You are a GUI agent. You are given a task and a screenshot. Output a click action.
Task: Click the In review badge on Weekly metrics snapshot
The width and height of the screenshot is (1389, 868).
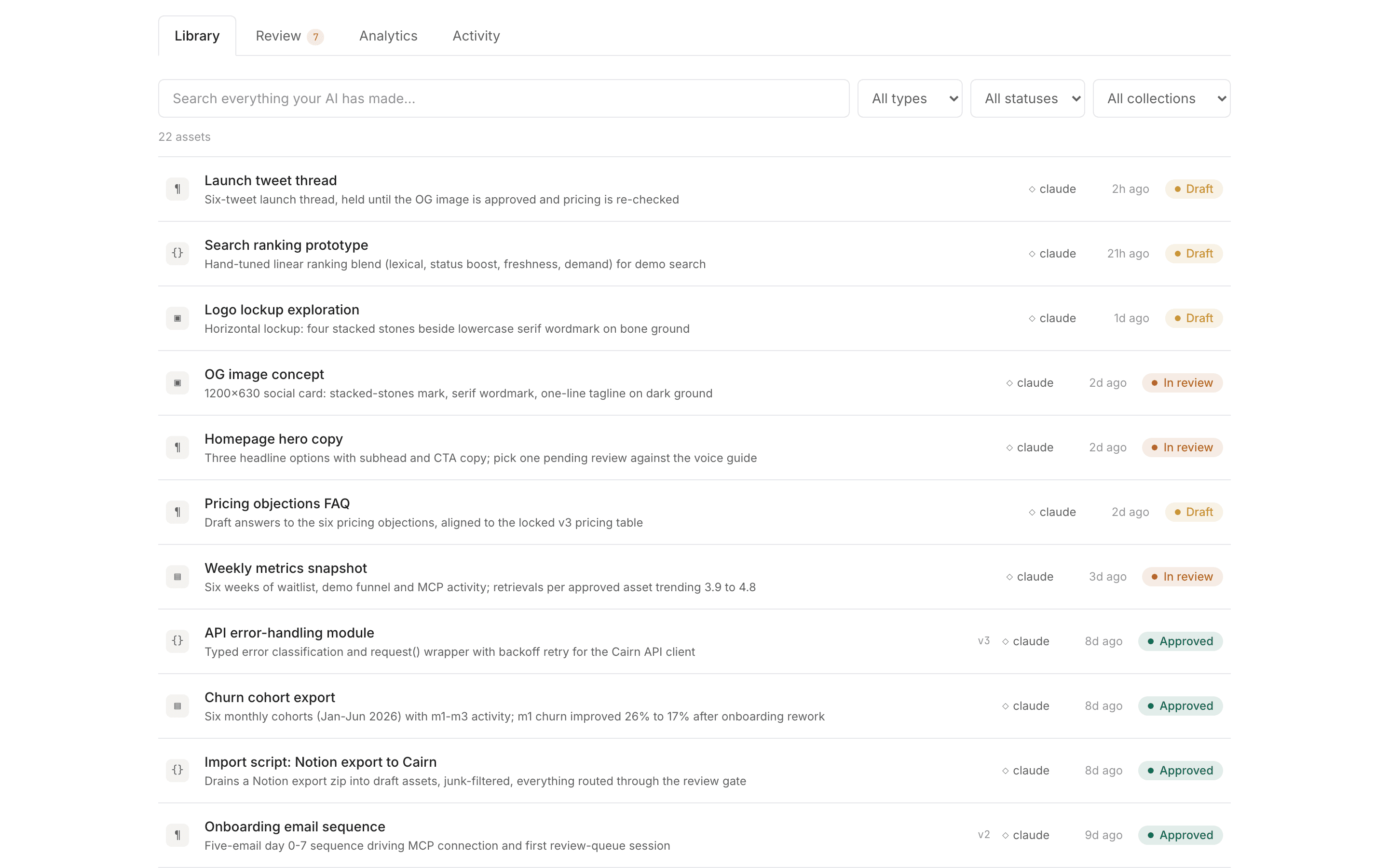1182,576
